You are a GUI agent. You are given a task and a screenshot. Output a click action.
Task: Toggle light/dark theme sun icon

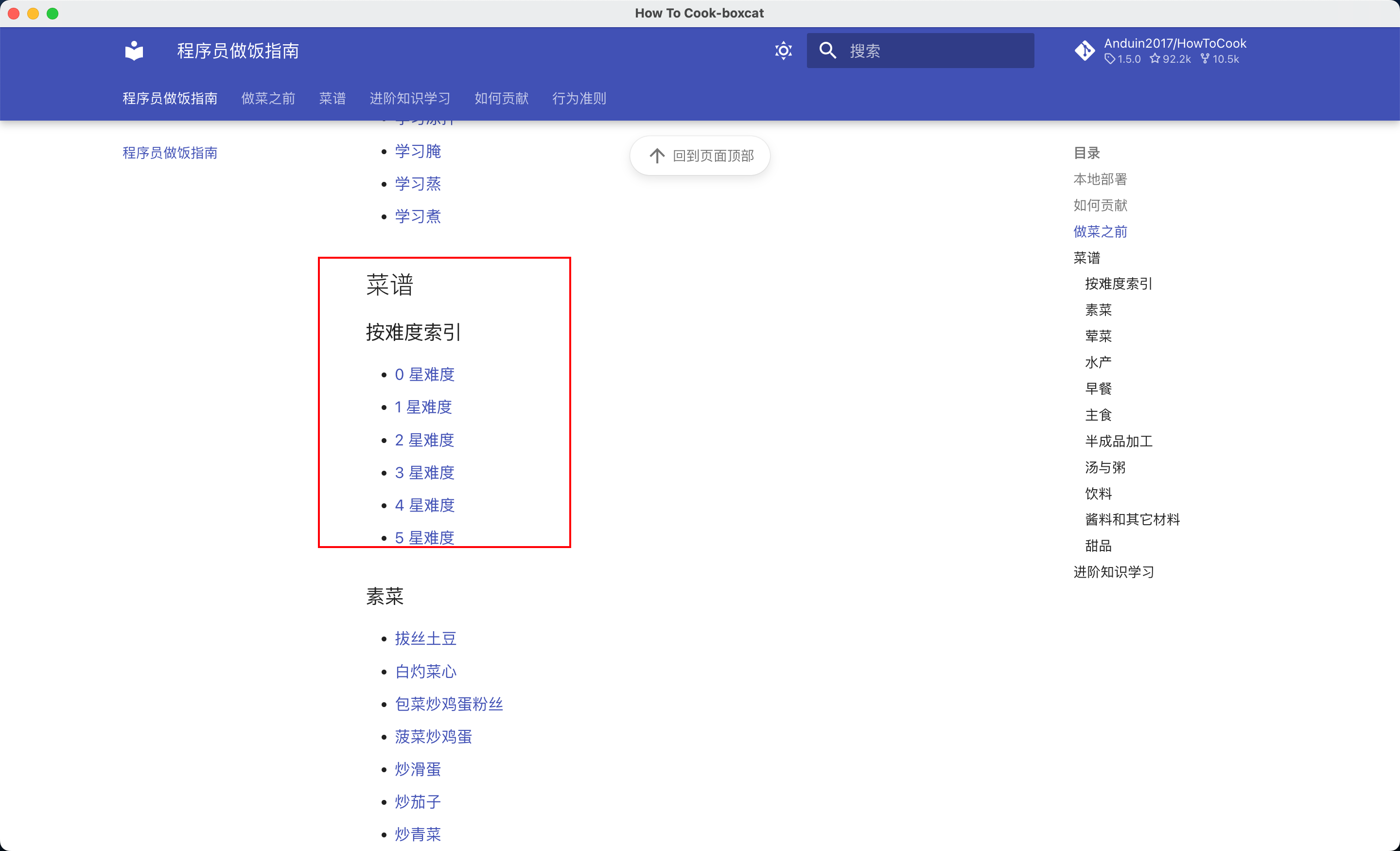783,51
